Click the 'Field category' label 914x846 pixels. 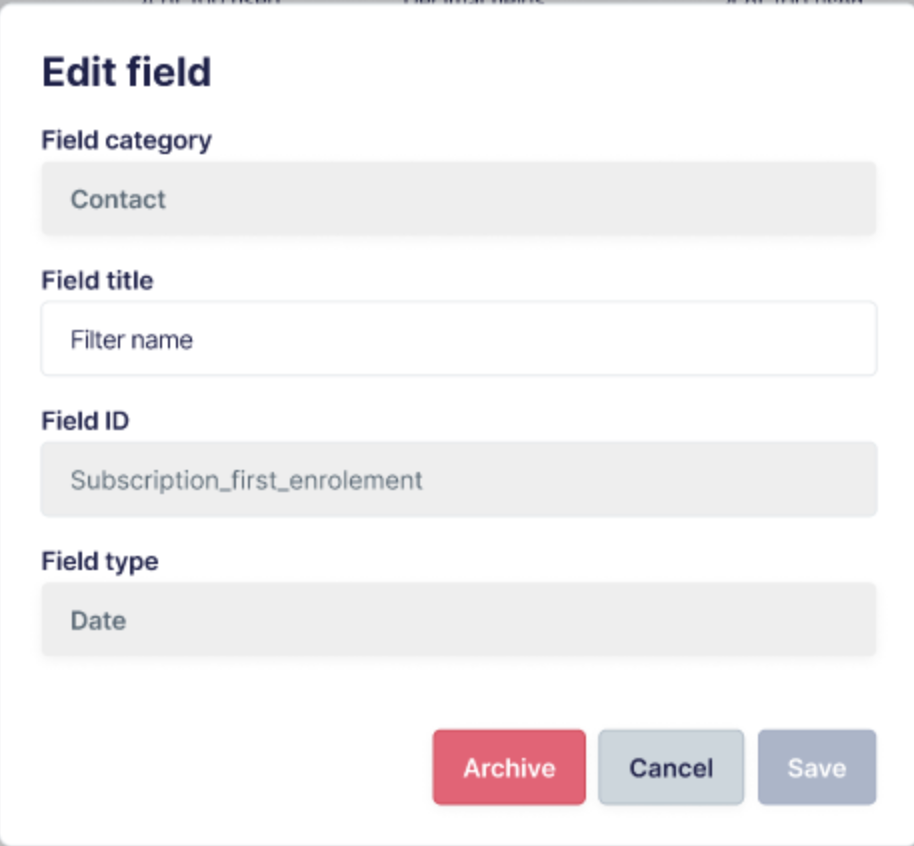tap(126, 141)
